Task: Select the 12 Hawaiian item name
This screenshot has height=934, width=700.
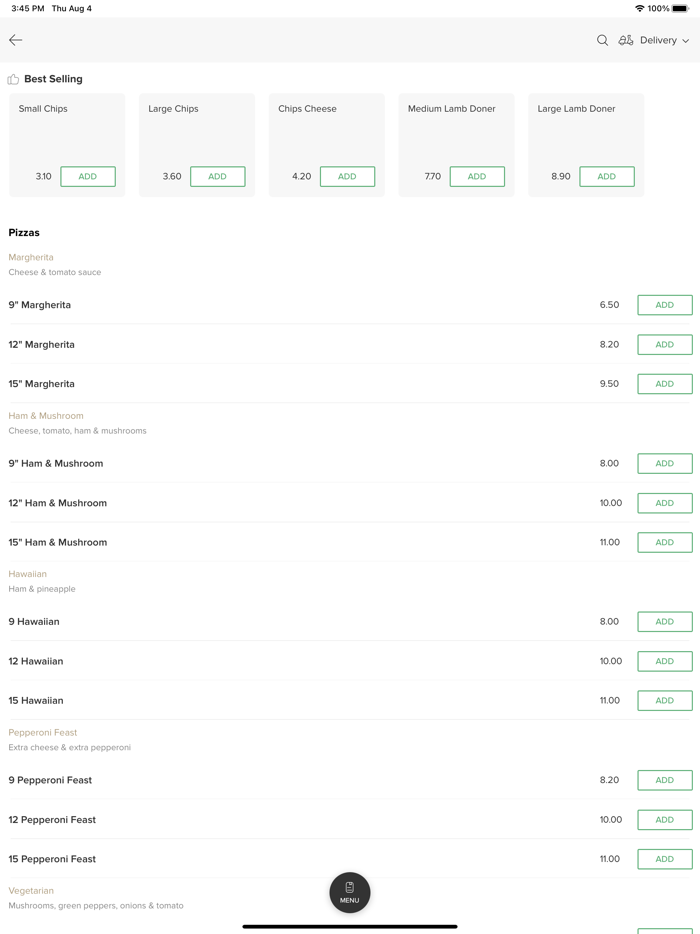Action: 36,661
